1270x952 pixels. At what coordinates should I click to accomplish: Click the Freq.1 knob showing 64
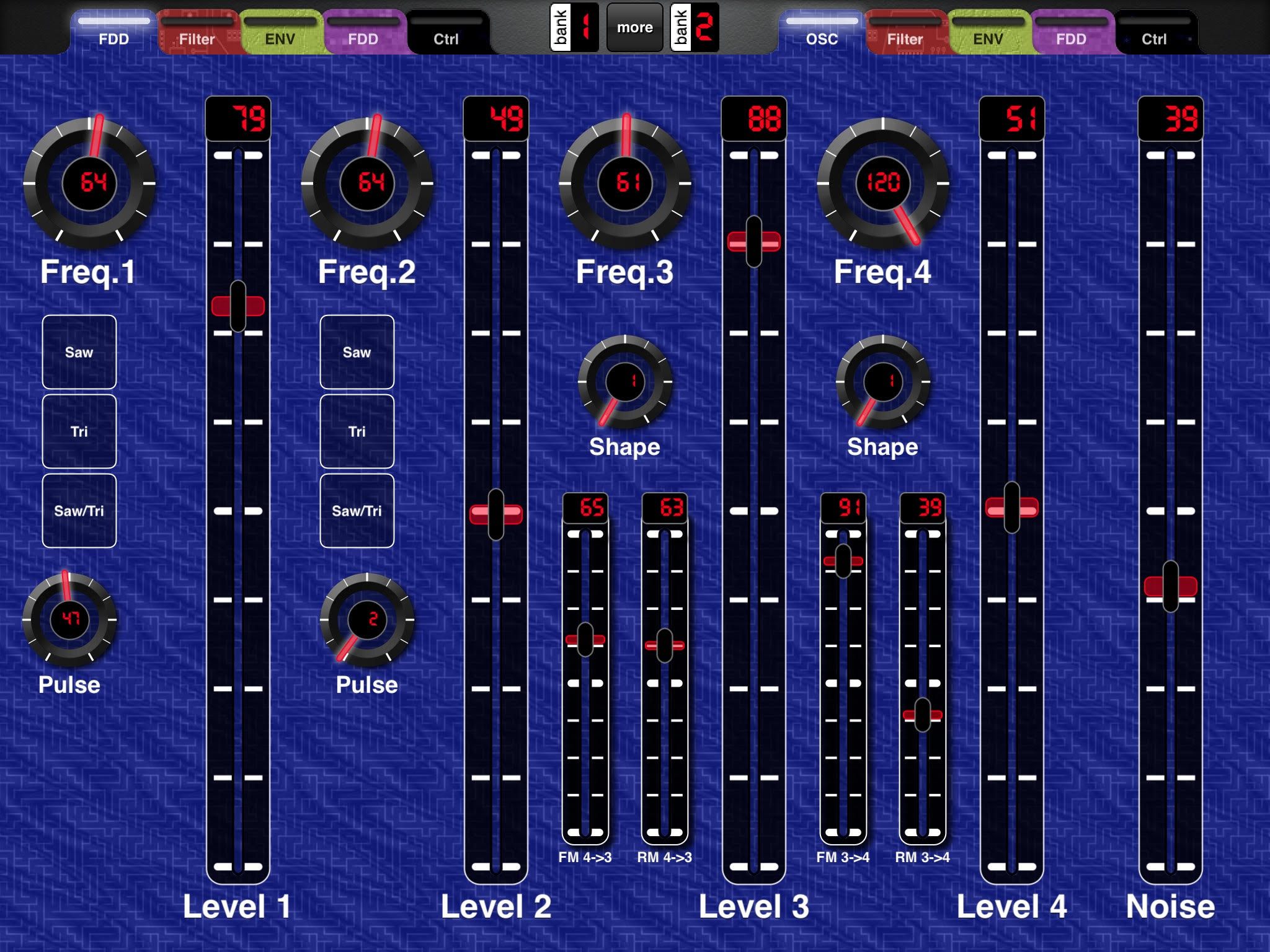point(89,183)
